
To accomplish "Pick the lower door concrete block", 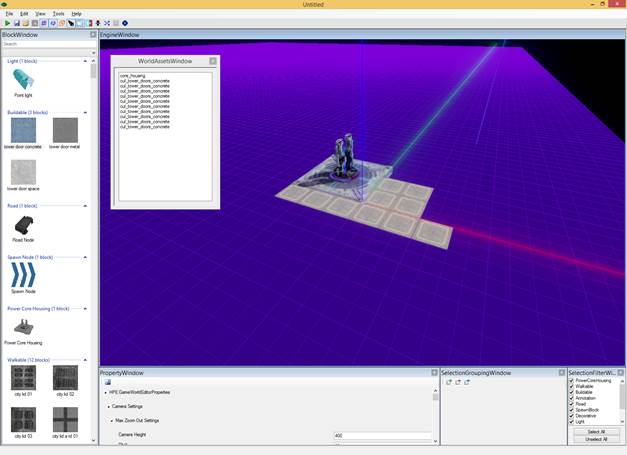I will click(x=23, y=132).
